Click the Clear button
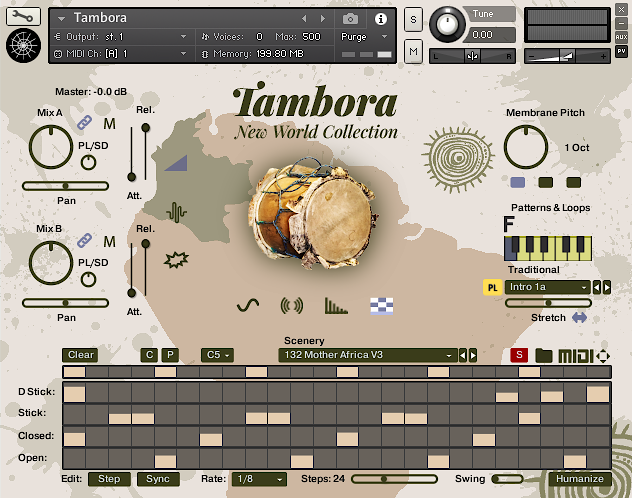Image resolution: width=632 pixels, height=498 pixels. tap(80, 355)
